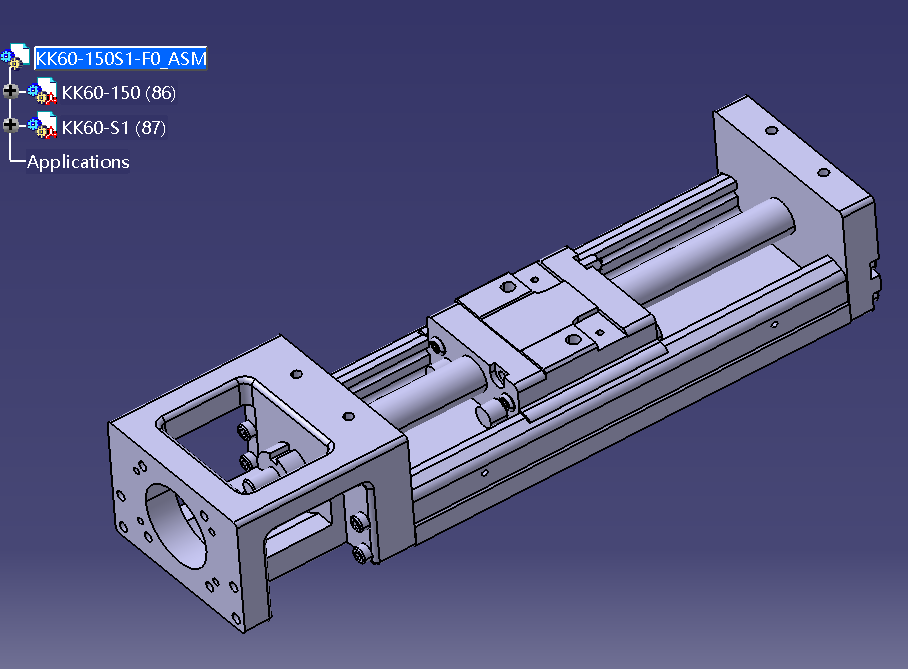908x669 pixels.
Task: Click the mounting hole on carriage top left
Action: [505, 286]
